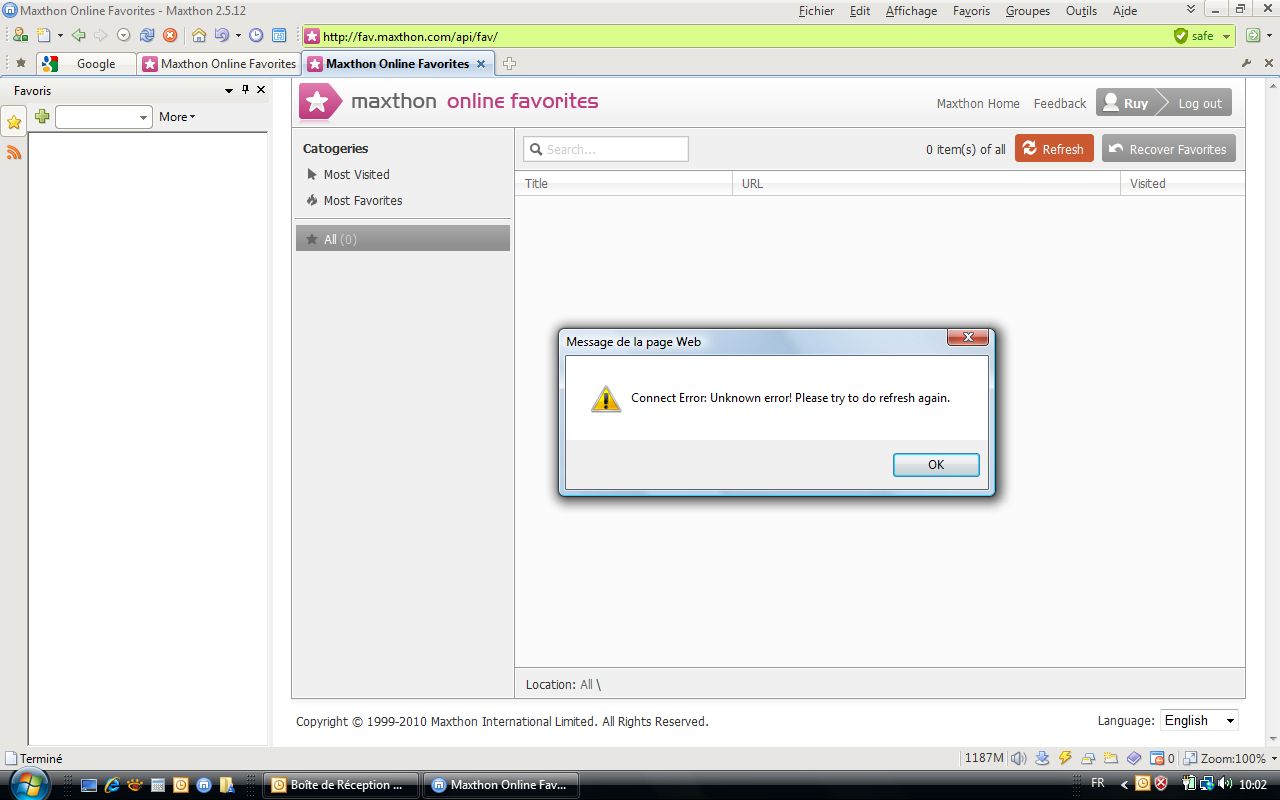Screen dimensions: 1280x800
Task: Open Boîte de Réception taskbar window
Action: point(340,785)
